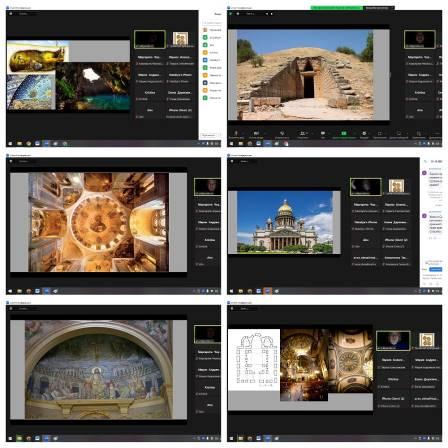The width and height of the screenshot is (448, 448).
Task: Click Record icon in tomb slide Zoom toolbar
Action: coord(364,134)
